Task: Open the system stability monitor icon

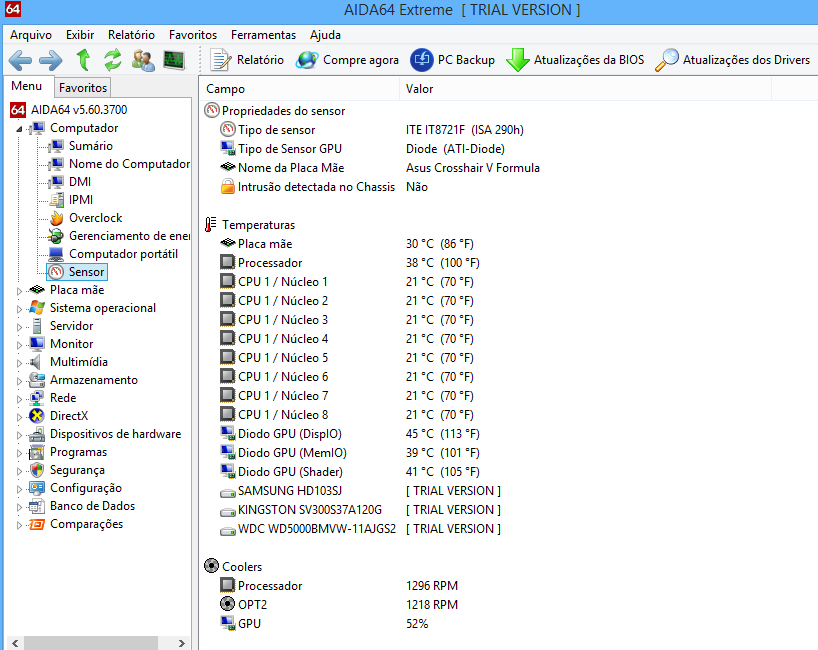Action: pyautogui.click(x=174, y=60)
